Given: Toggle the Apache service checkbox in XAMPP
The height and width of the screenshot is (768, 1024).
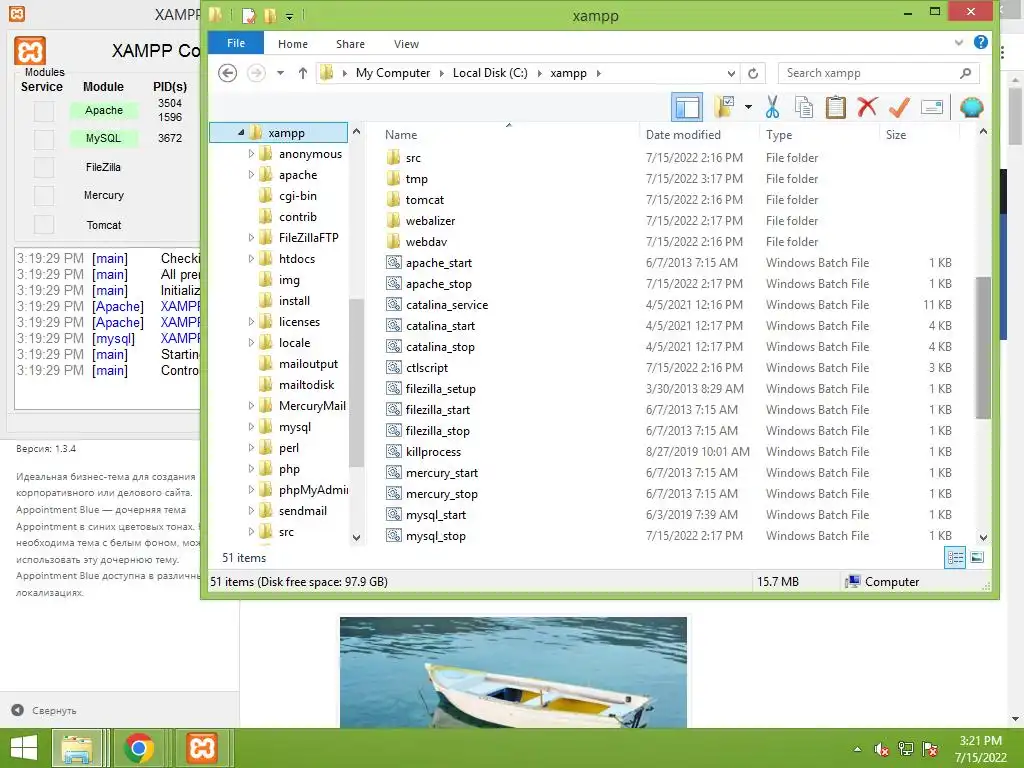Looking at the screenshot, I should click(44, 111).
